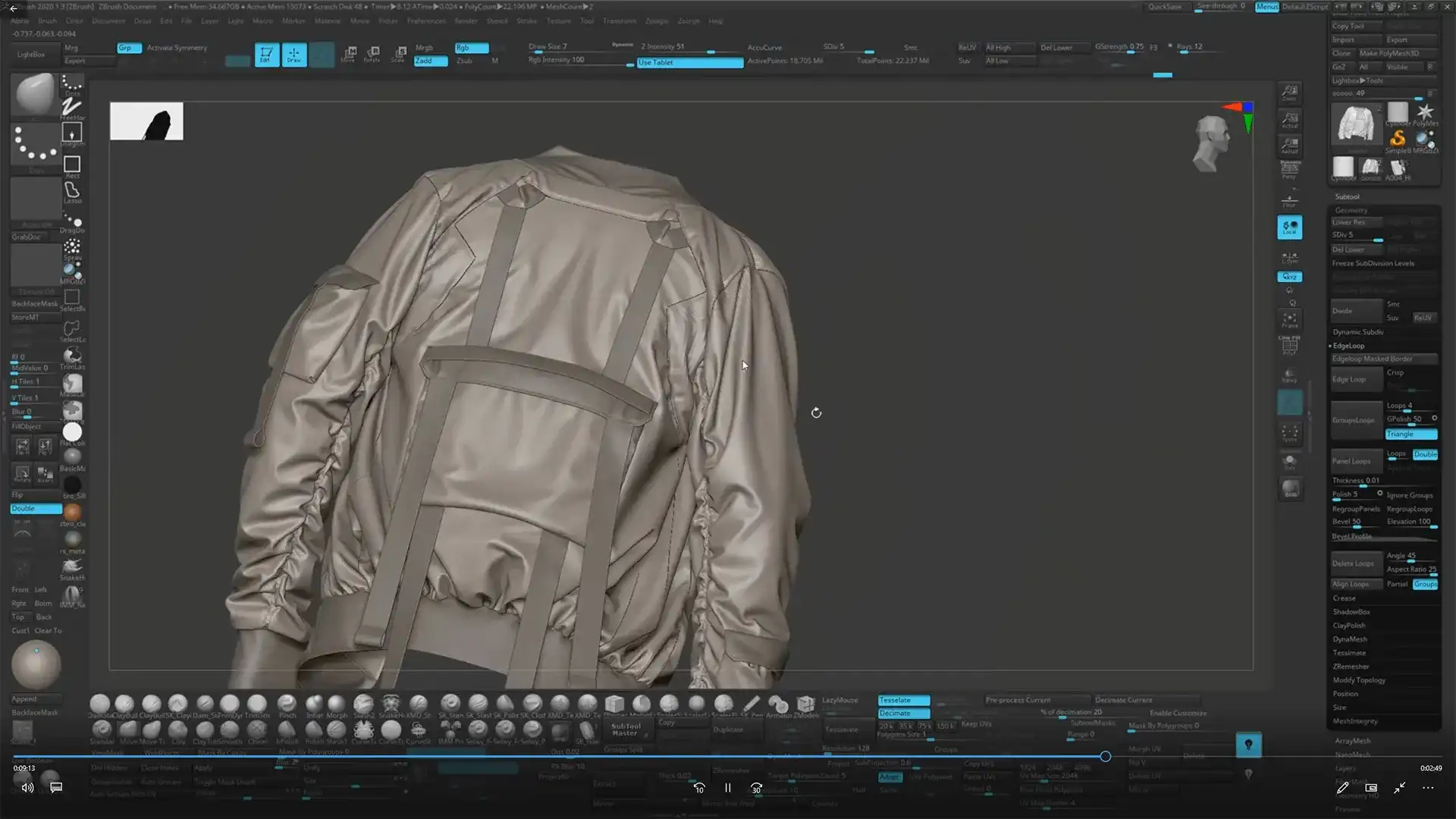Activate the Edit mode button
1456x819 pixels.
tap(266, 55)
